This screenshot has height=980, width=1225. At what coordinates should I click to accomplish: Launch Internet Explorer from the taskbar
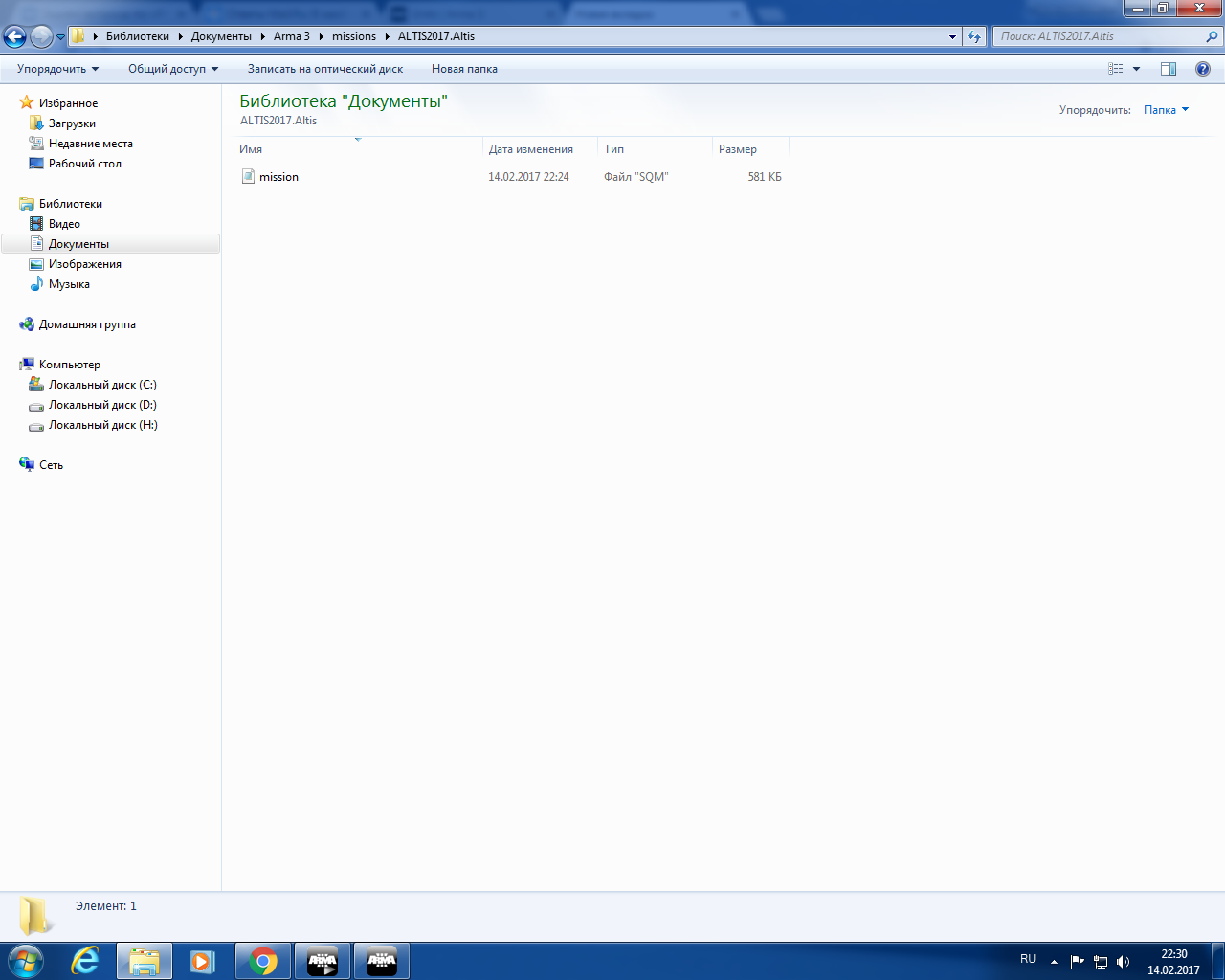click(x=86, y=961)
